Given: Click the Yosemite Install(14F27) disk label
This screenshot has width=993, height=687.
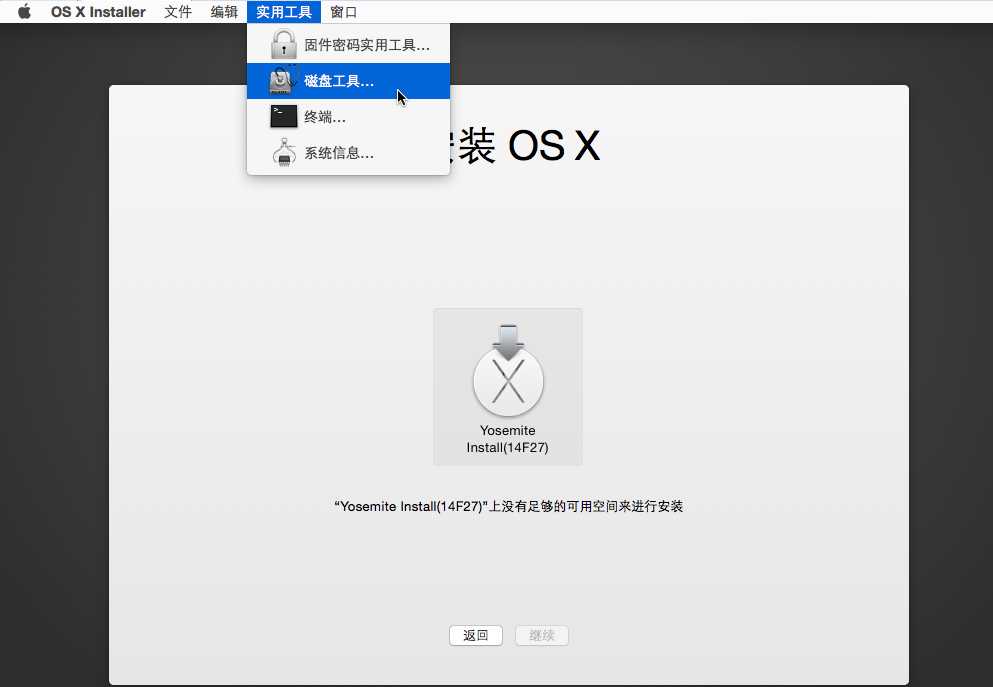Looking at the screenshot, I should pos(507,439).
